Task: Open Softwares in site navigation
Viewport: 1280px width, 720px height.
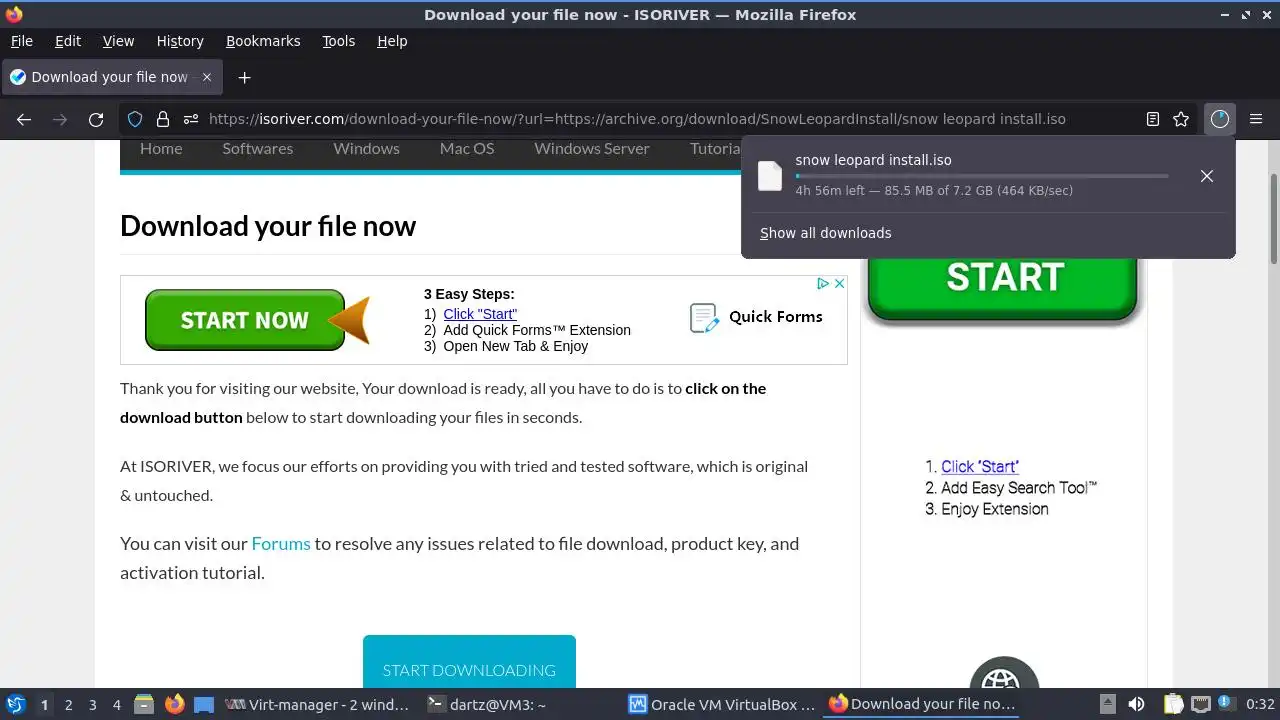Action: [x=258, y=148]
